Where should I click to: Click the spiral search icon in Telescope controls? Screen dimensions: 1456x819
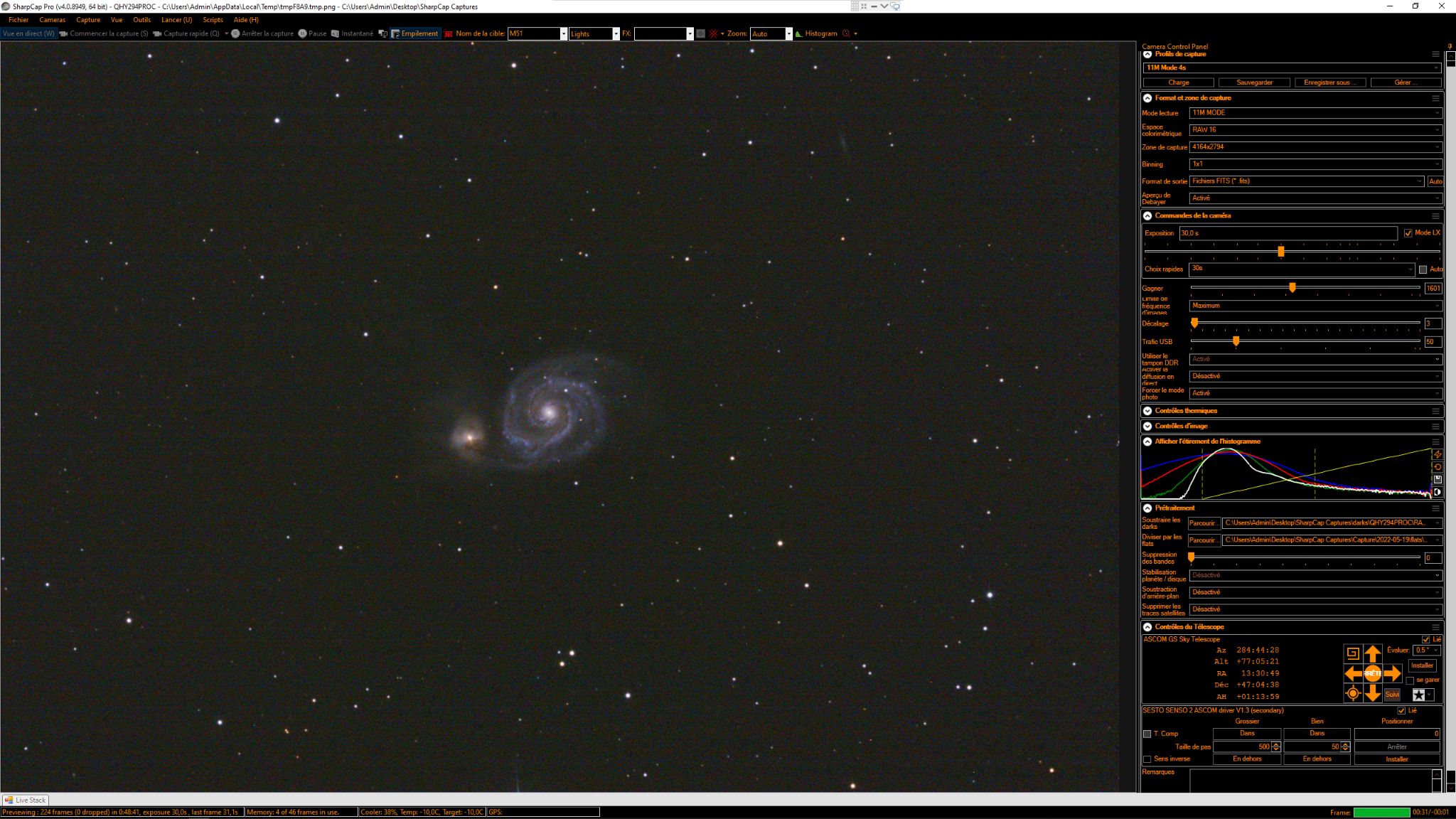pyautogui.click(x=1353, y=653)
